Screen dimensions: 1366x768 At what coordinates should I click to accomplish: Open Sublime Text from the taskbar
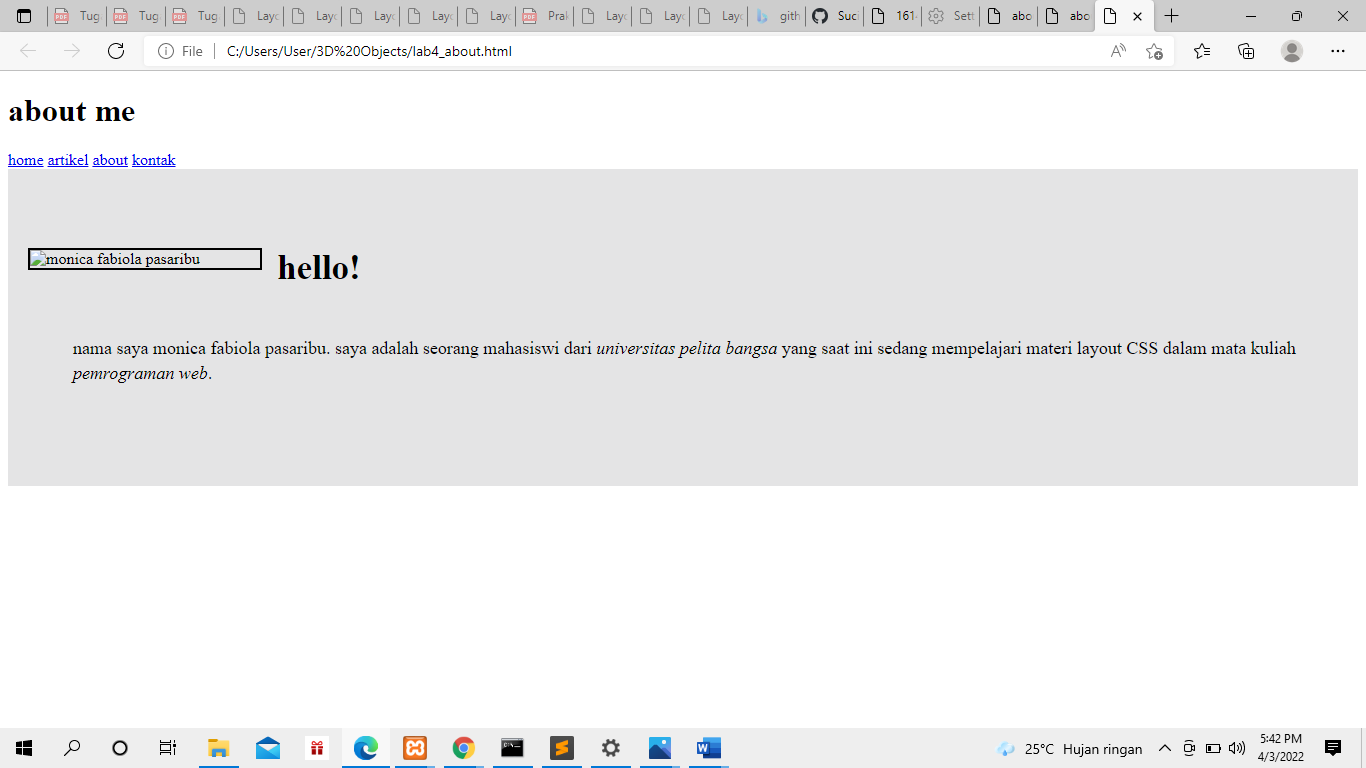pyautogui.click(x=561, y=747)
